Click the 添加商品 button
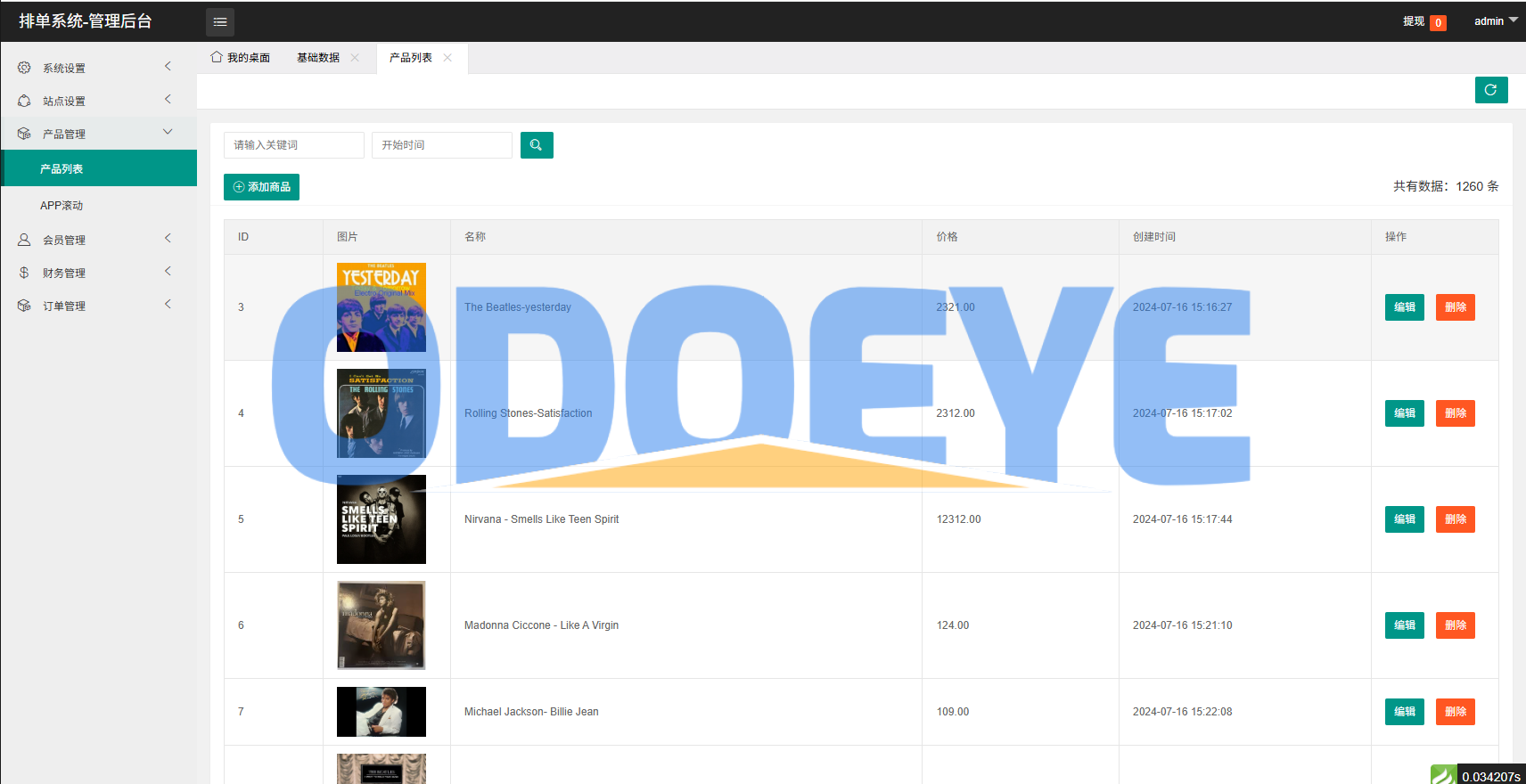Image resolution: width=1526 pixels, height=784 pixels. click(x=261, y=187)
